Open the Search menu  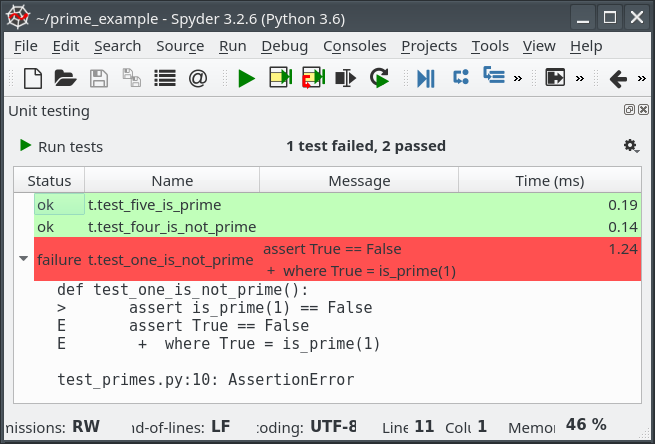click(x=117, y=46)
